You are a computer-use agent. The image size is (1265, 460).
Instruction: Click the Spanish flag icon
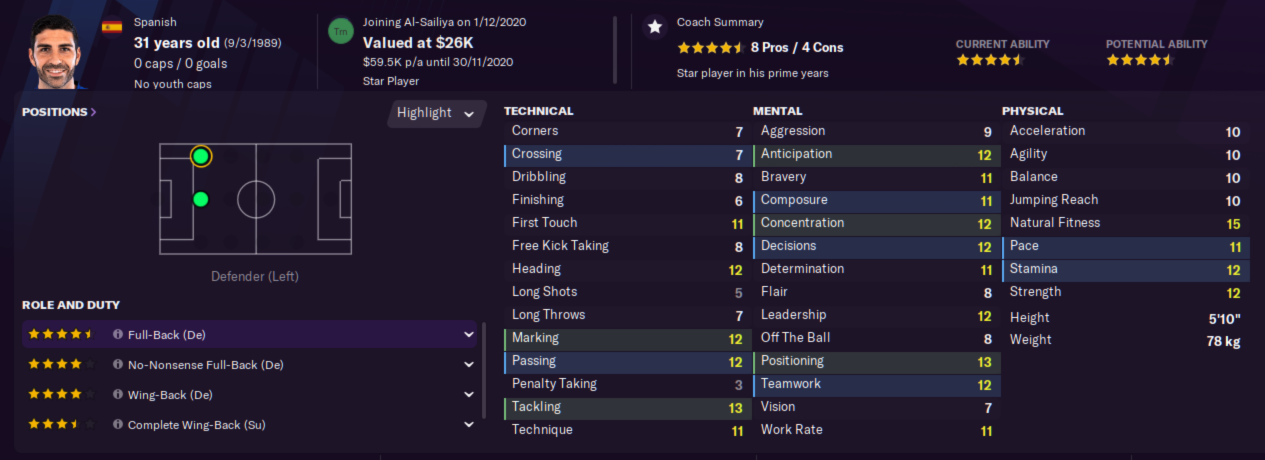(112, 26)
